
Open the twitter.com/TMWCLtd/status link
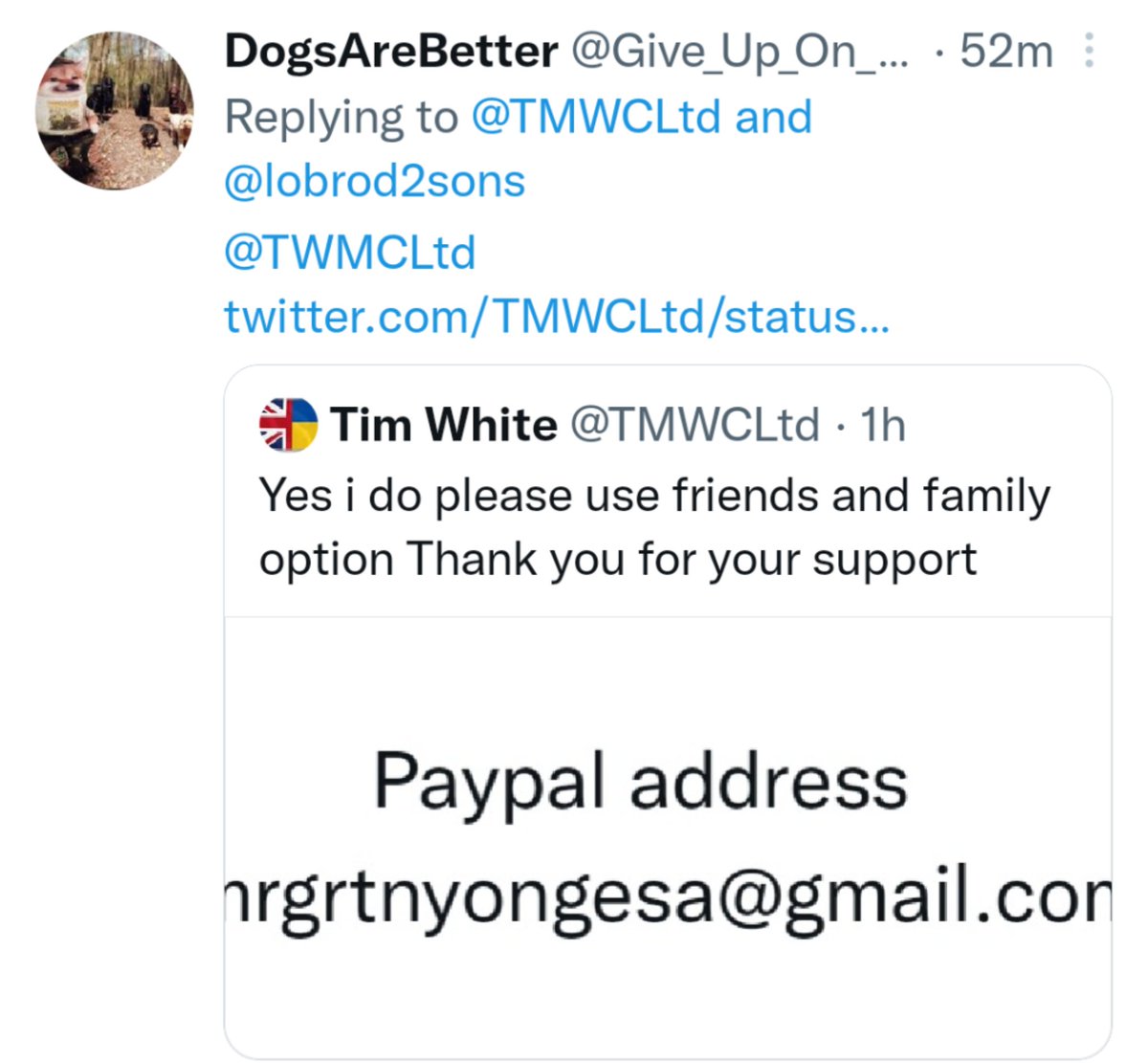[557, 317]
